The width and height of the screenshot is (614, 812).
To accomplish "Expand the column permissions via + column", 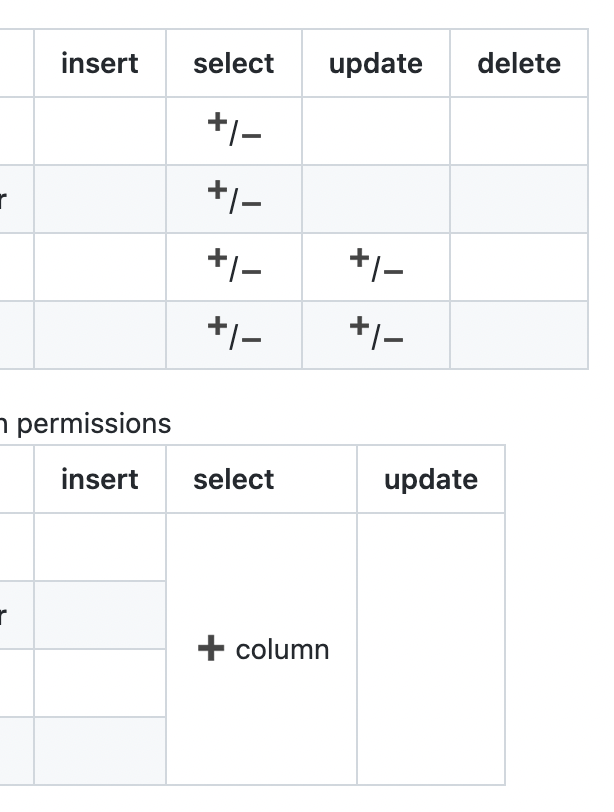I will coord(261,649).
